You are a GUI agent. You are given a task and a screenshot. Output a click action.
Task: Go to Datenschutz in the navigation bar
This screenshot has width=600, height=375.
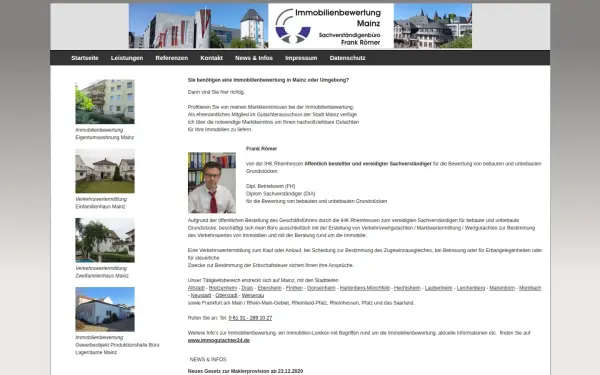[347, 58]
